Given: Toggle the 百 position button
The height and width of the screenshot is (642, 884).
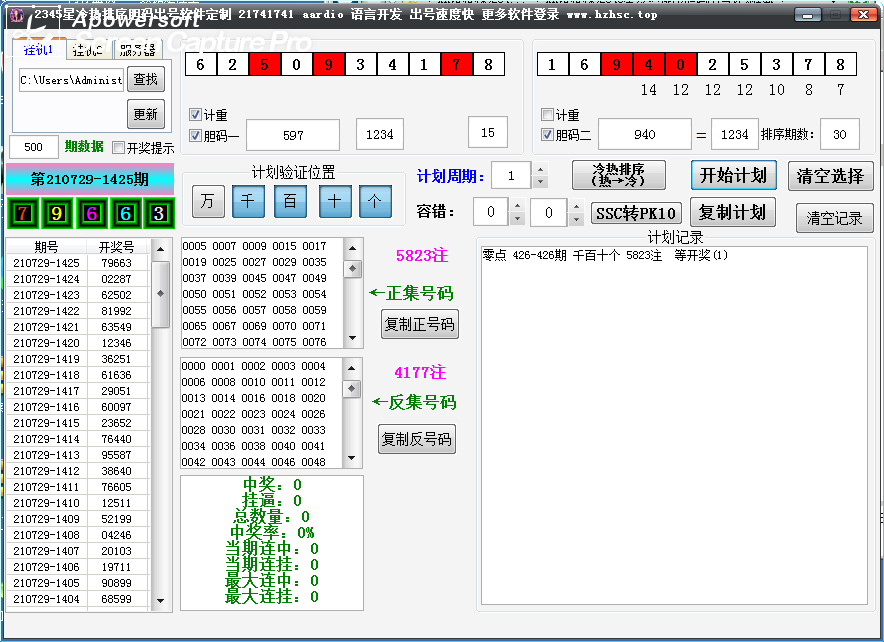Looking at the screenshot, I should [290, 201].
